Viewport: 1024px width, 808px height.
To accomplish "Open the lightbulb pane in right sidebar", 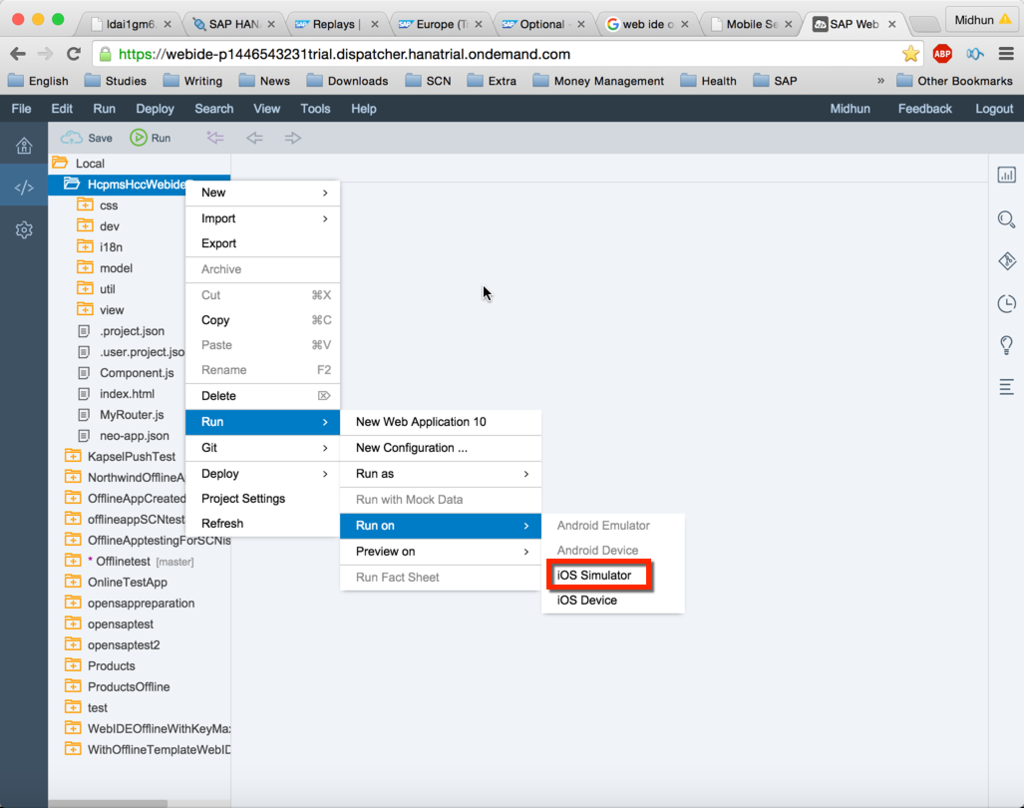I will [x=1006, y=345].
